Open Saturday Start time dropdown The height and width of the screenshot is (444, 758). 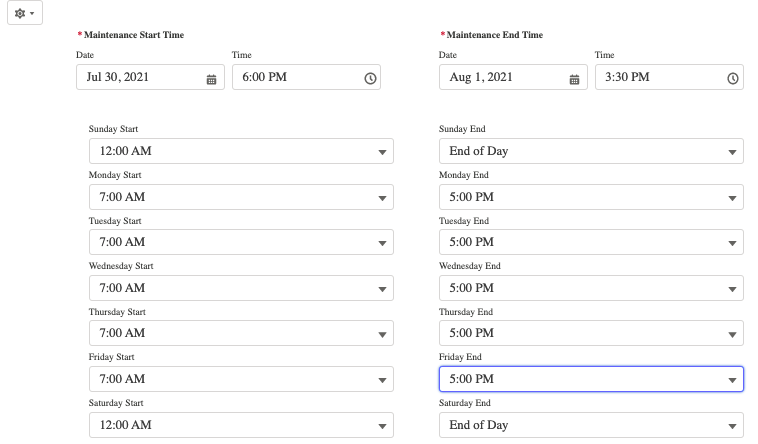pyautogui.click(x=240, y=425)
